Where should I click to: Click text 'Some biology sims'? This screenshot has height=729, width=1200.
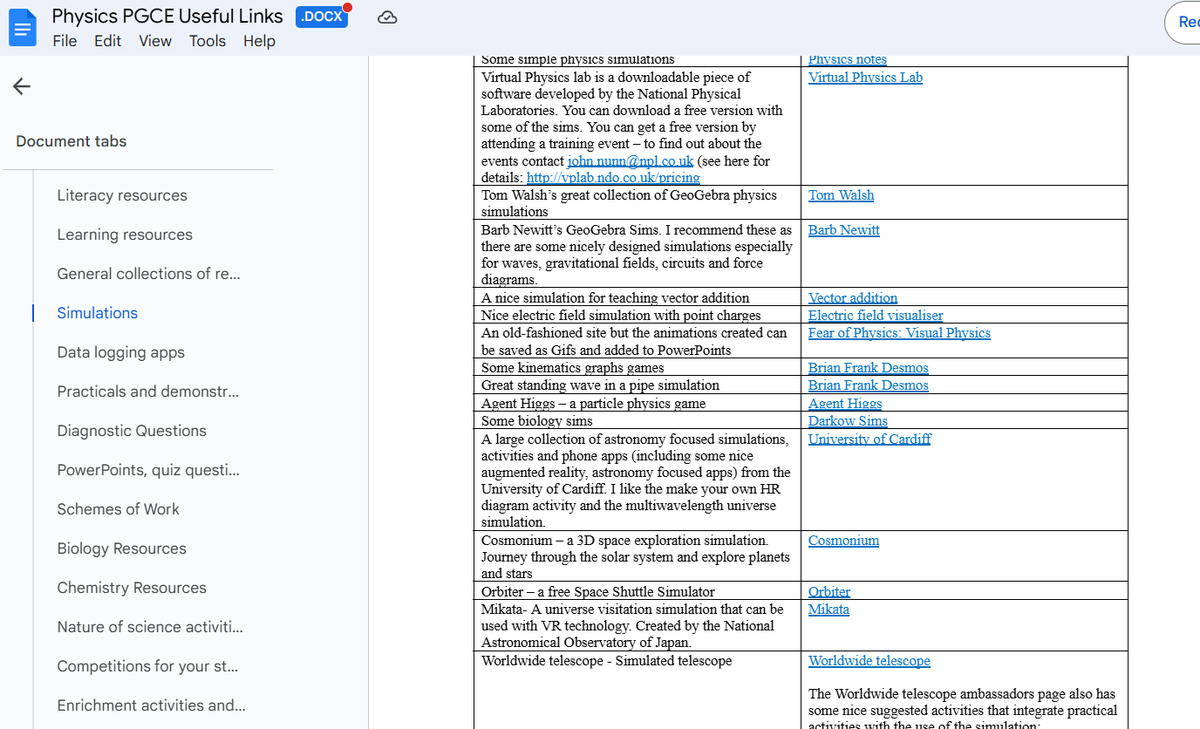[x=537, y=421]
